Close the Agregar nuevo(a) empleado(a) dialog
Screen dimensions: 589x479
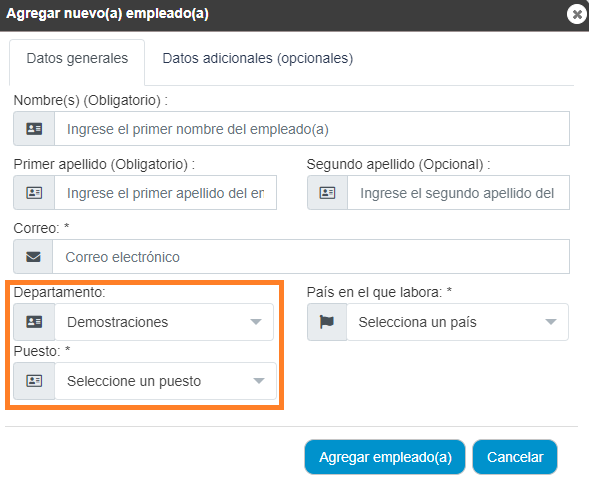pos(577,14)
